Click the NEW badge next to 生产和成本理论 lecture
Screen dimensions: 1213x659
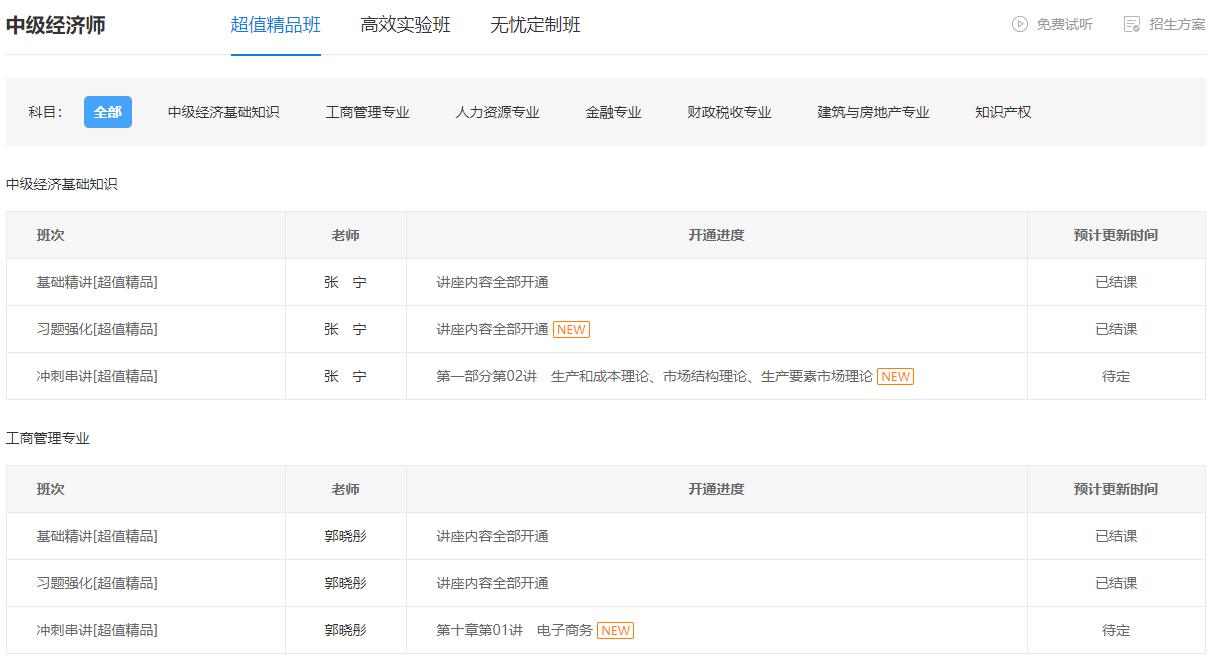point(895,376)
